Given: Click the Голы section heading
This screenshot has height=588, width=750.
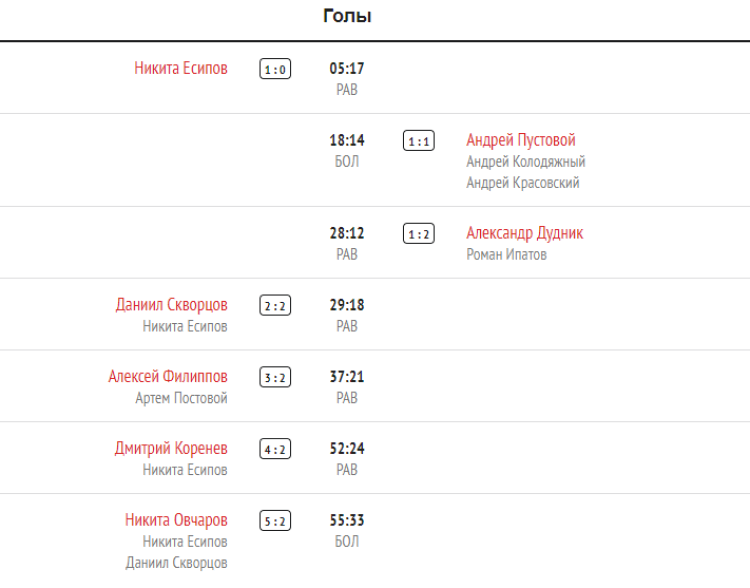Looking at the screenshot, I should coord(347,16).
